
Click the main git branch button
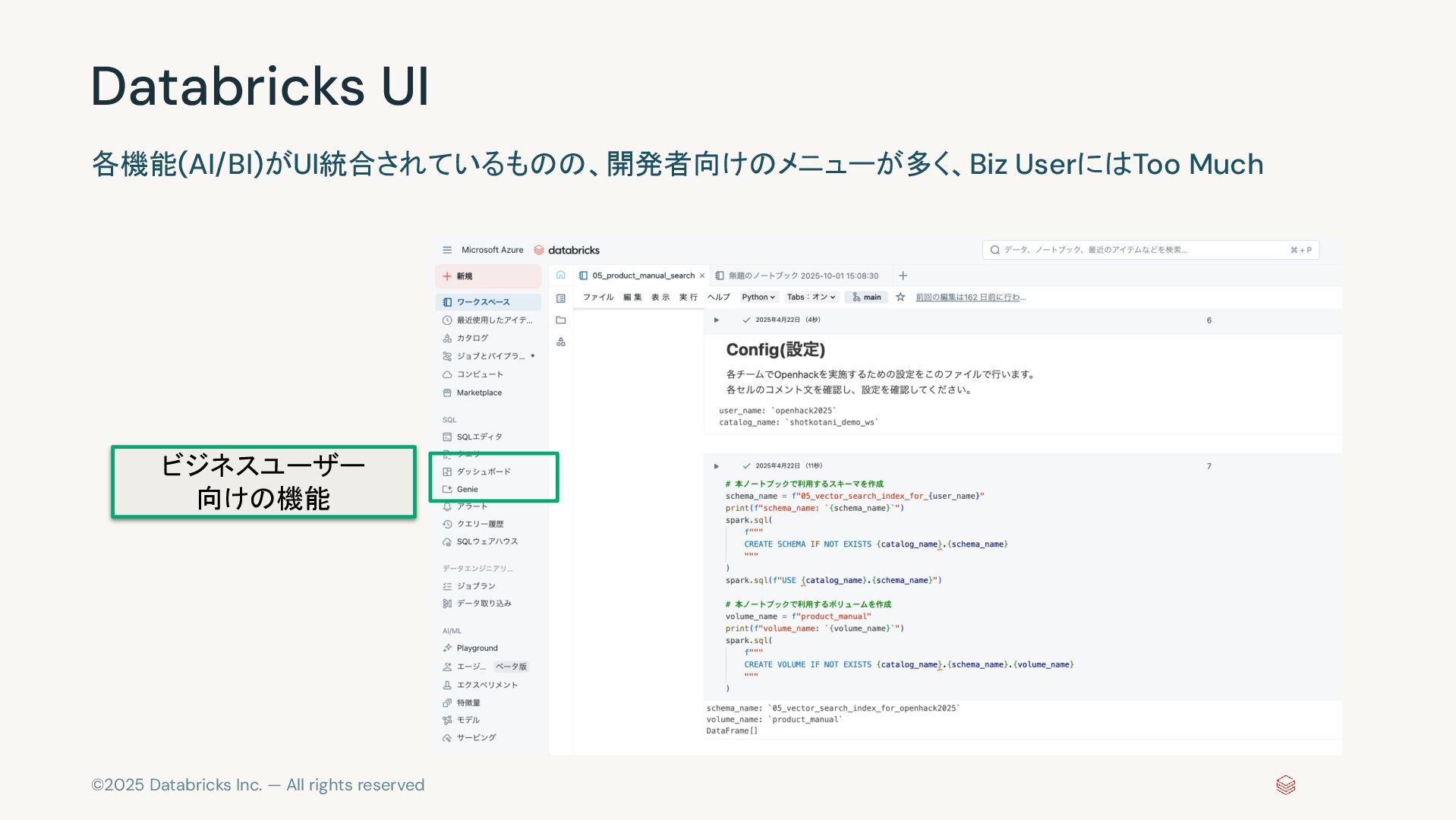click(x=866, y=297)
